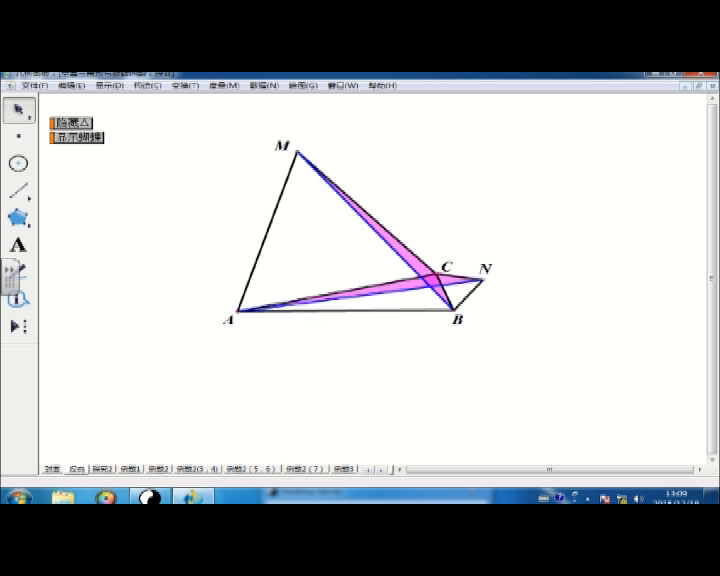Select the Compass circle tool

click(x=18, y=164)
